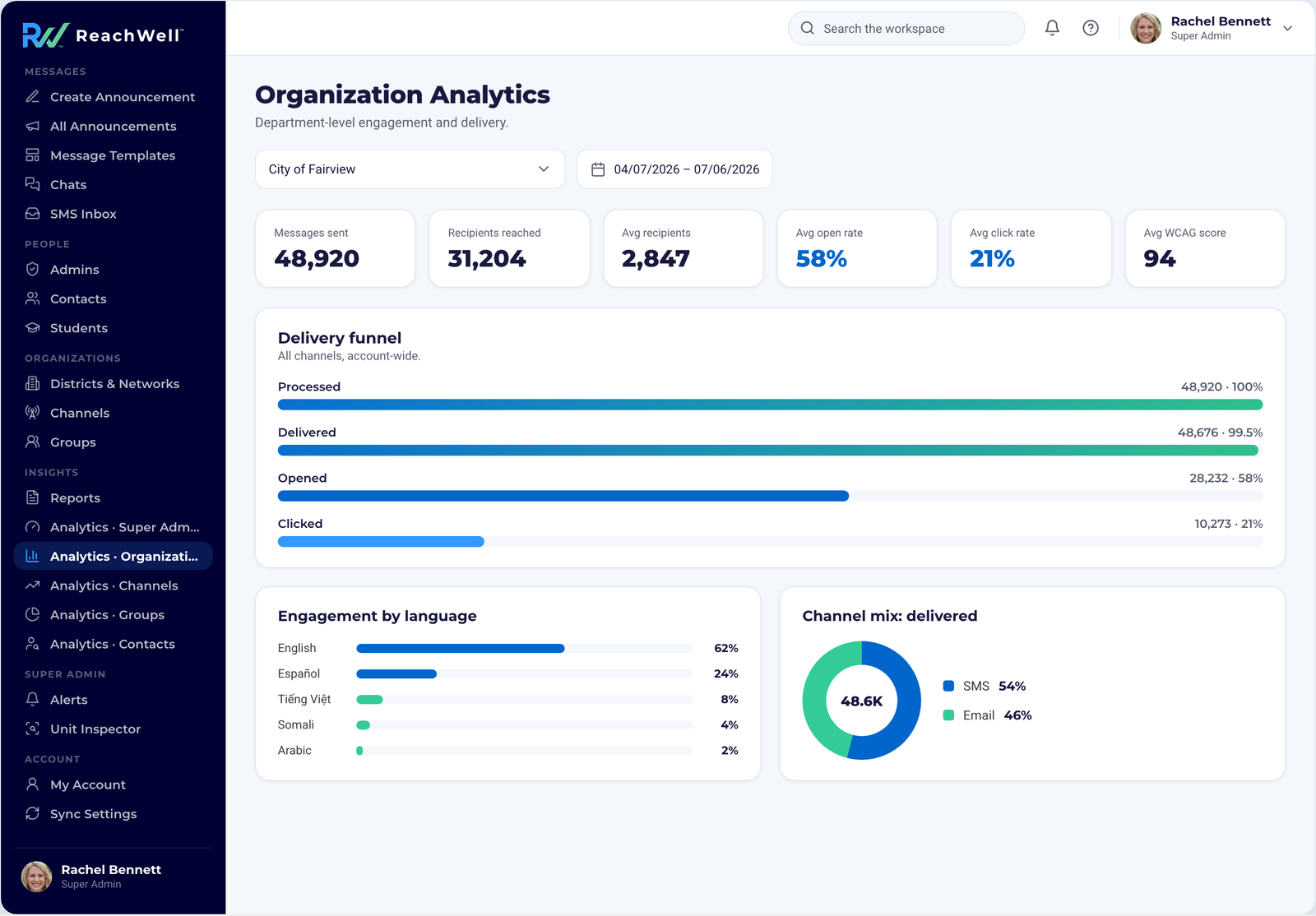The image size is (1316, 916).
Task: Open the Groups sidebar item
Action: [x=114, y=442]
